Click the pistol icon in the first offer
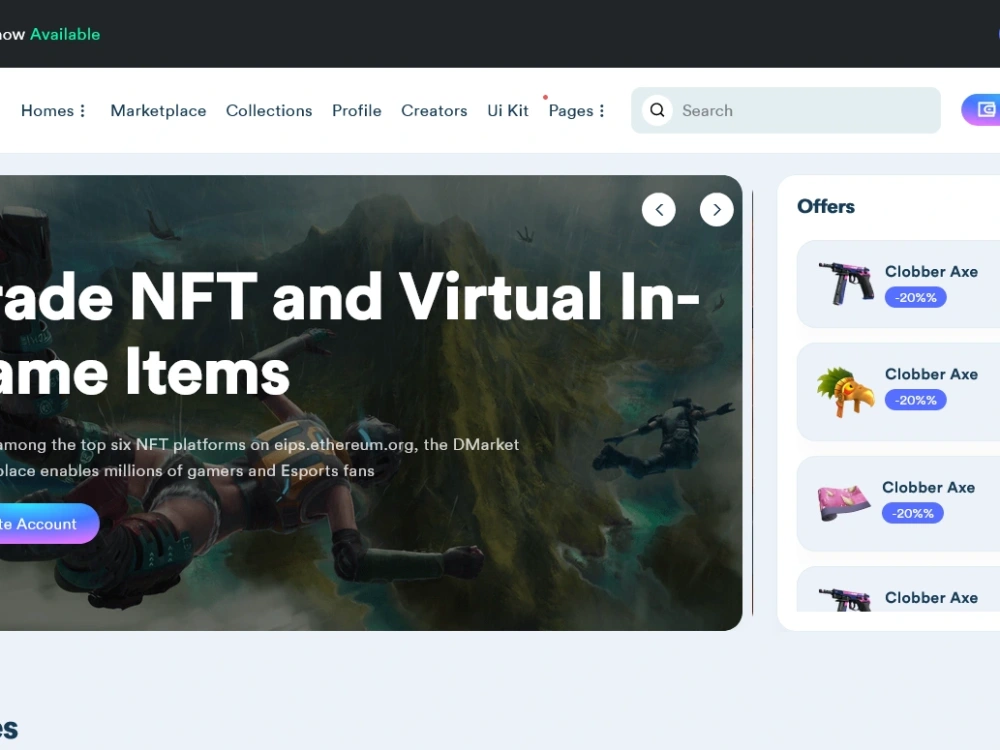This screenshot has width=1000, height=750. 843,284
